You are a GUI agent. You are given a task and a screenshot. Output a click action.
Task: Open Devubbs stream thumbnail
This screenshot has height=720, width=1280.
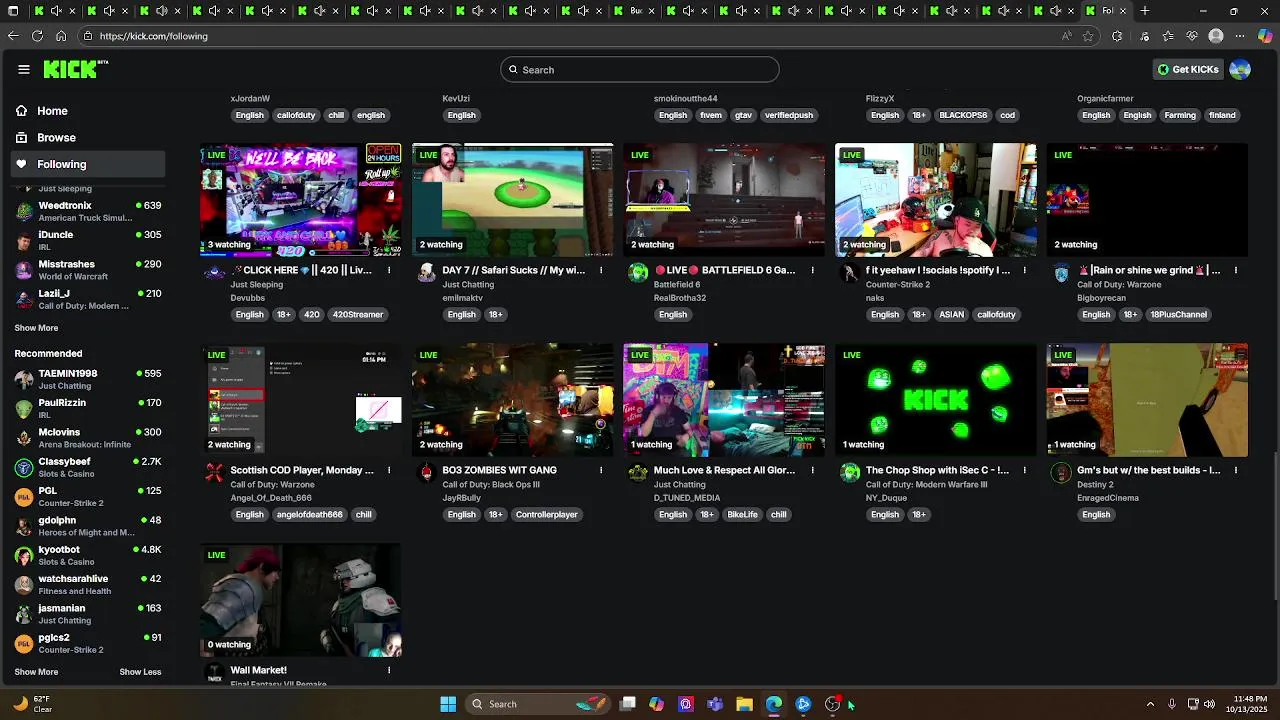click(301, 200)
